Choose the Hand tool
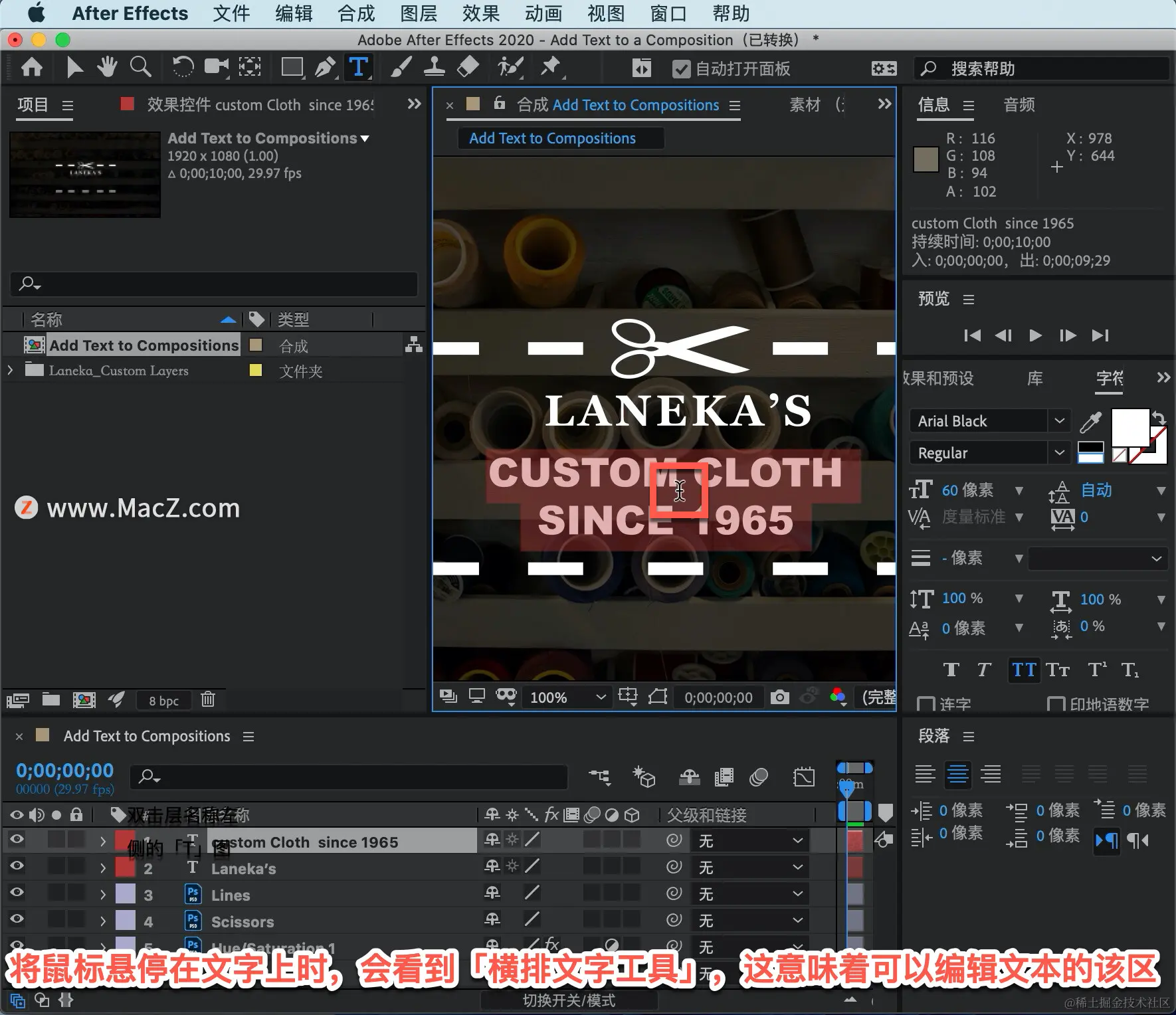Image resolution: width=1176 pixels, height=1015 pixels. (106, 68)
